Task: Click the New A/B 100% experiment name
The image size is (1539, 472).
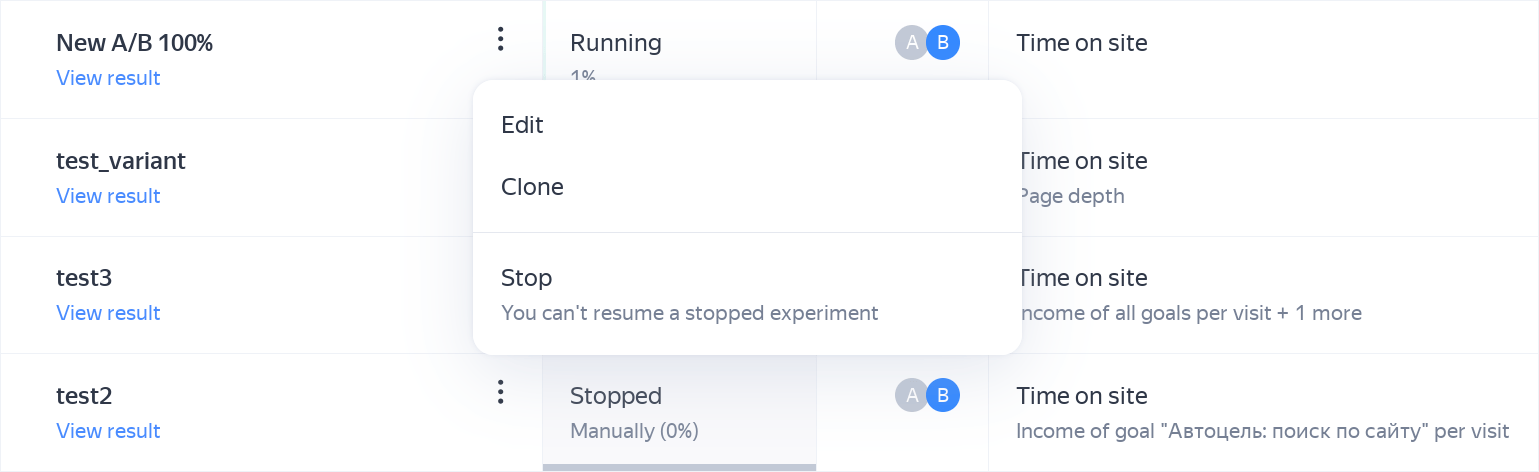Action: (x=134, y=43)
